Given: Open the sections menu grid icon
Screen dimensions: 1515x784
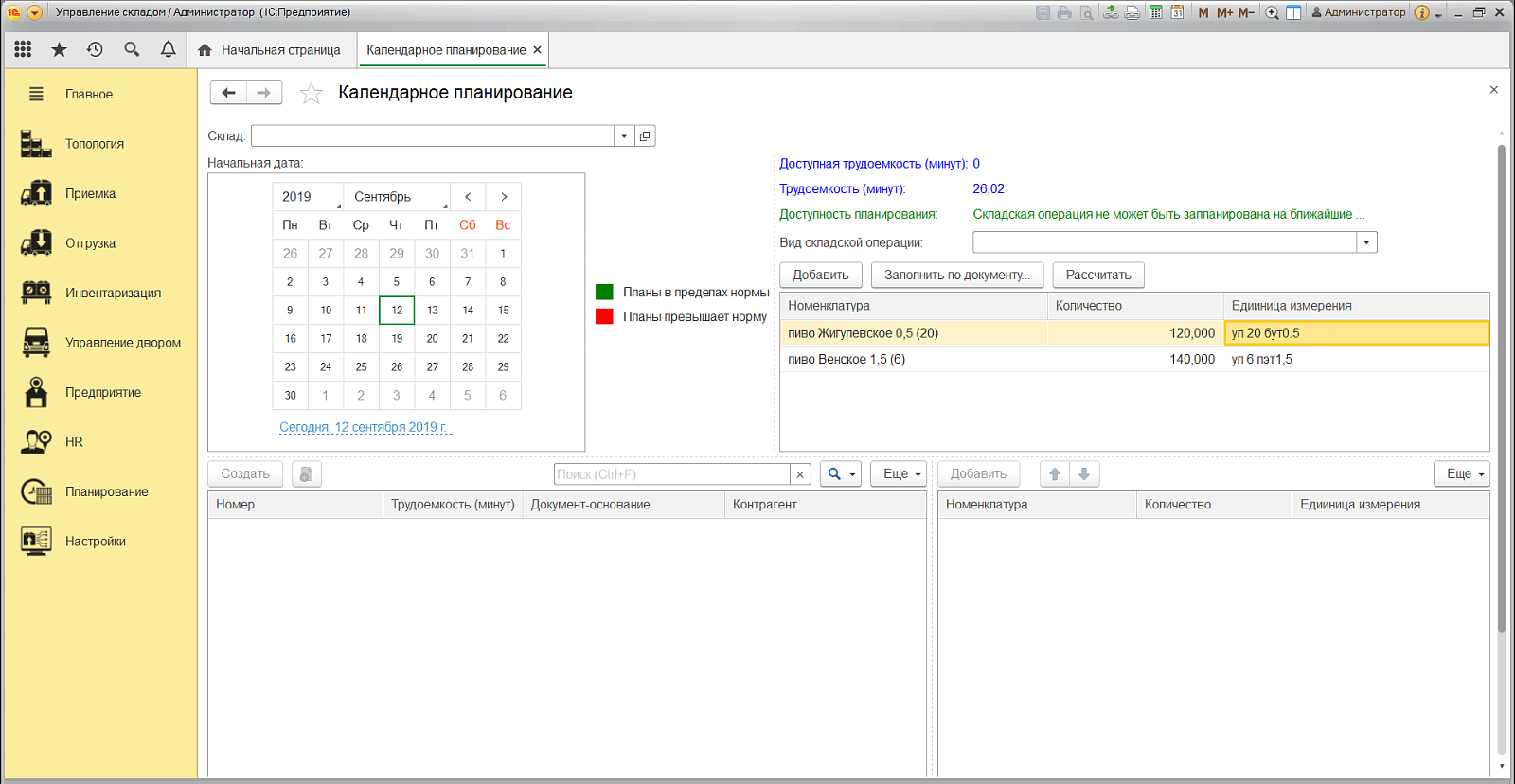Looking at the screenshot, I should pos(23,49).
